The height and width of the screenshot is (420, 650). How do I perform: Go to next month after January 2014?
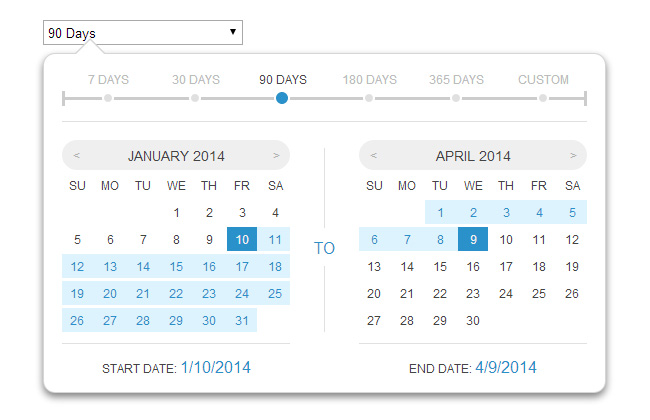click(276, 156)
